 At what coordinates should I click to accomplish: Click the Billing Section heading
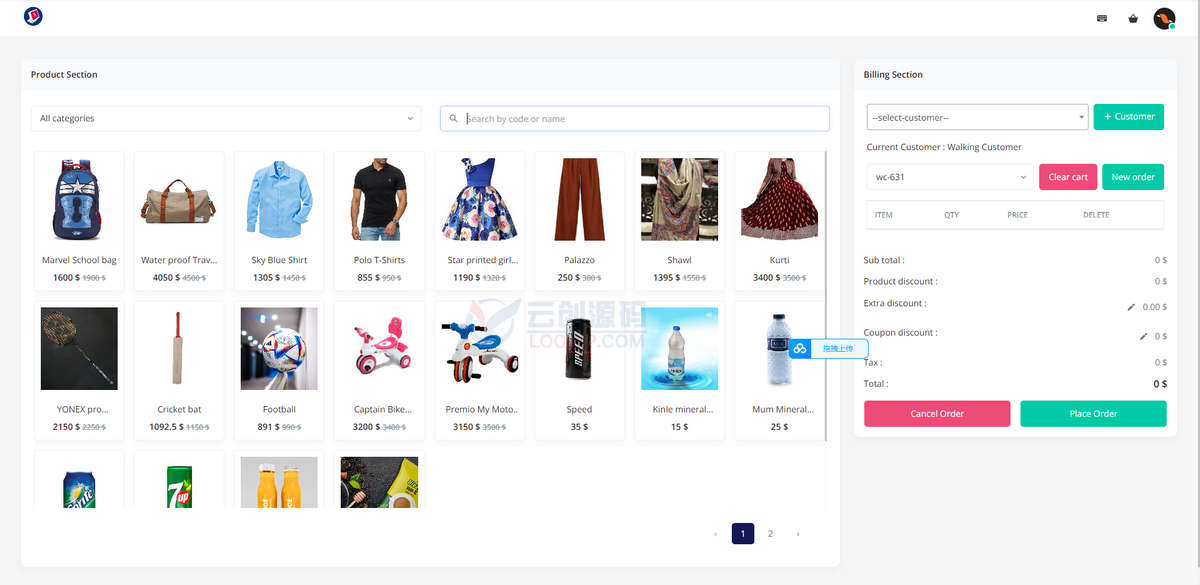893,75
